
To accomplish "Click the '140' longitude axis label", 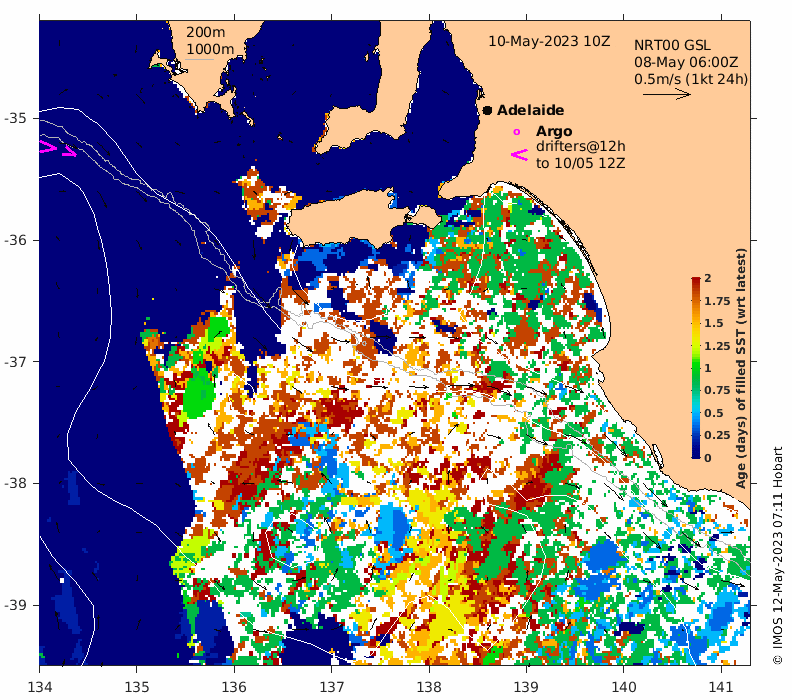I will [x=624, y=687].
